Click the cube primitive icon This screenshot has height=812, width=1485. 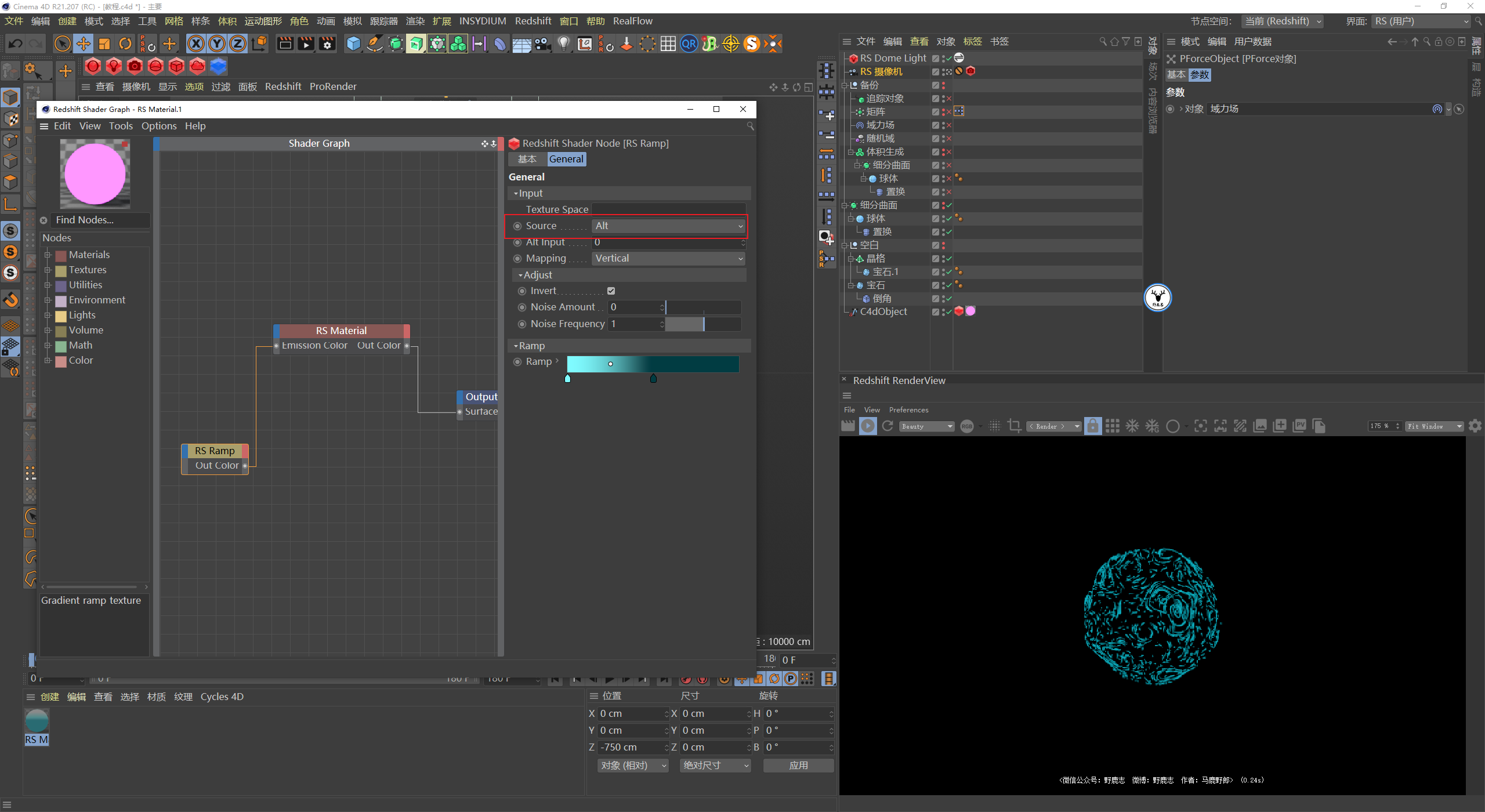353,43
